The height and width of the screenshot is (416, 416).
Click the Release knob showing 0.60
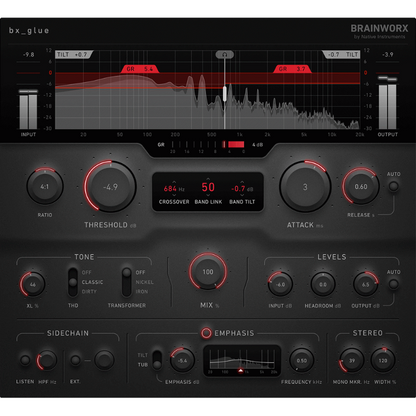361,187
